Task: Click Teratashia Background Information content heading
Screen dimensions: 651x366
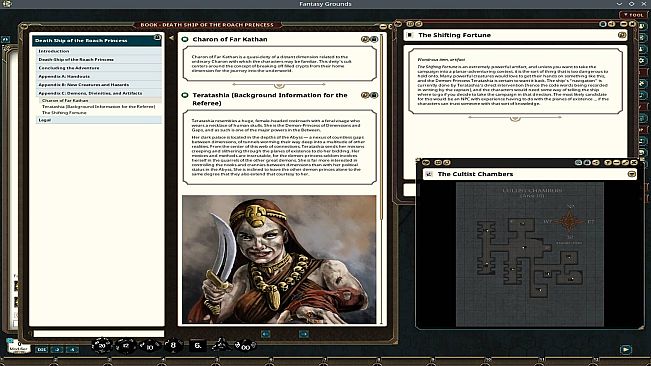Action: point(270,99)
